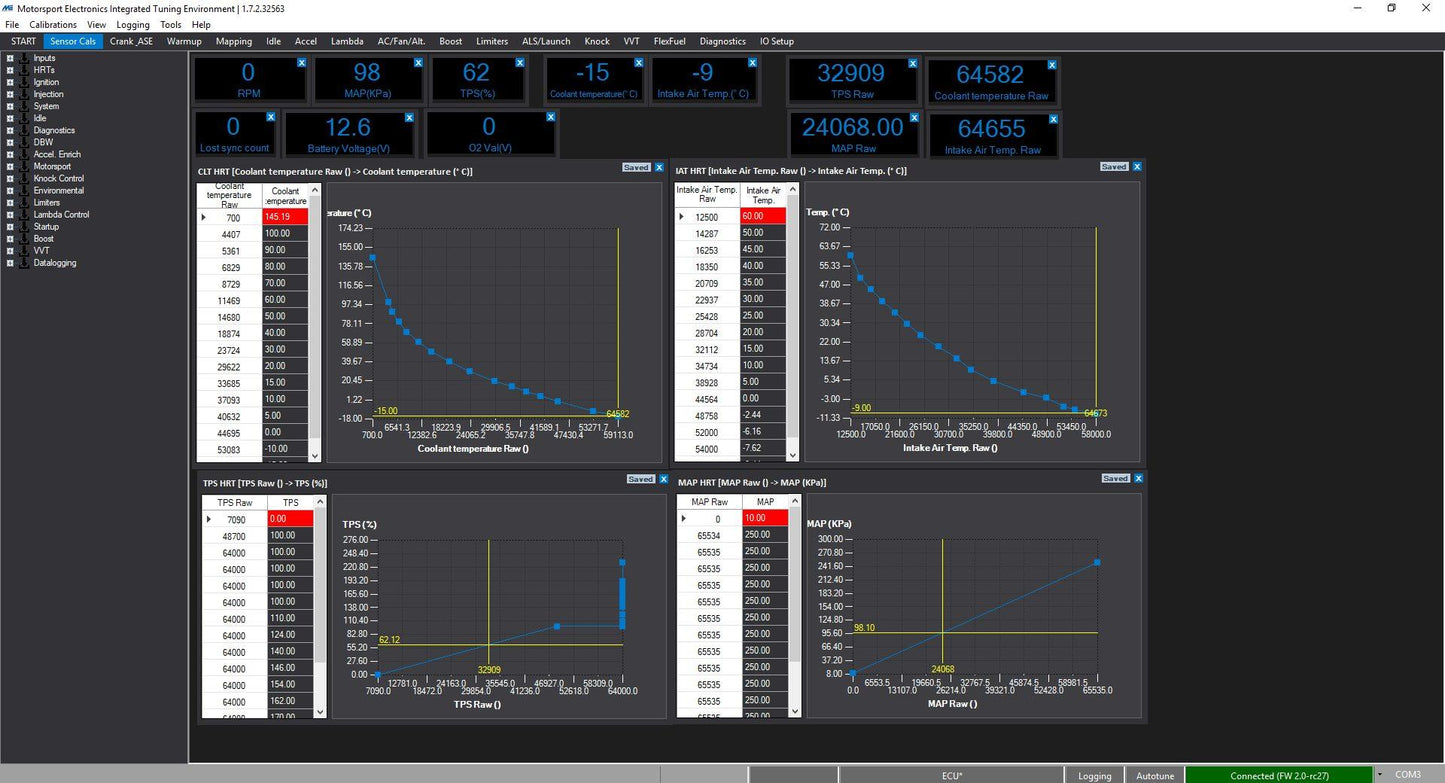
Task: Click the Ignition download arrow icon
Action: (x=24, y=82)
